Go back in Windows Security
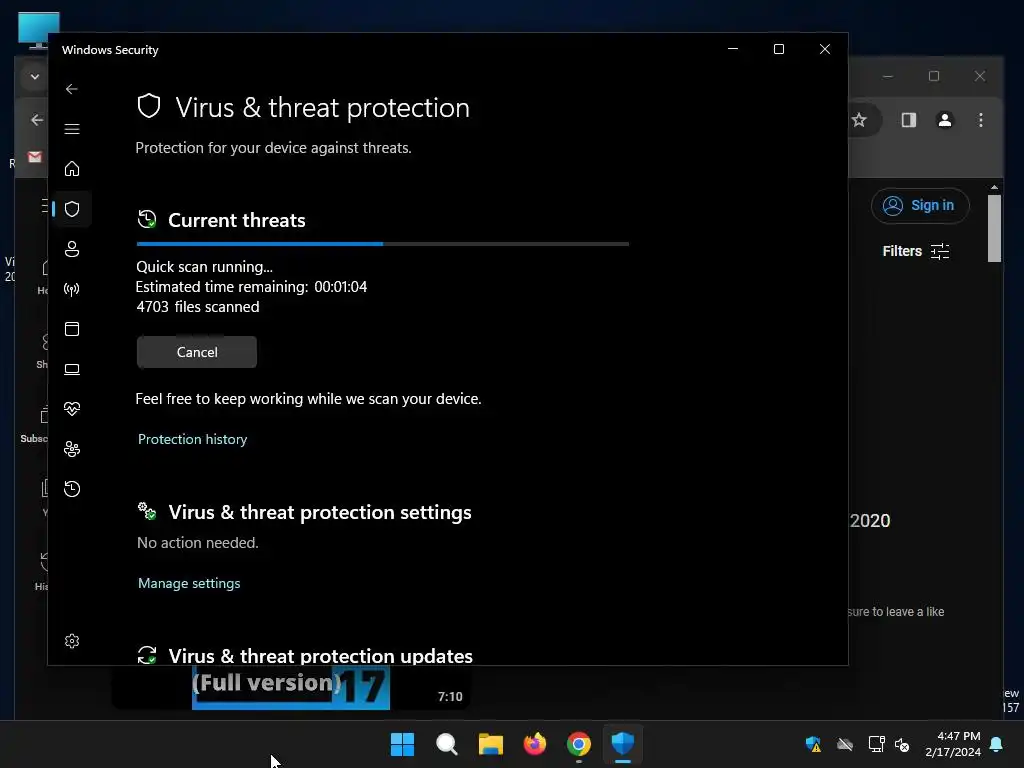This screenshot has height=768, width=1024. (72, 89)
